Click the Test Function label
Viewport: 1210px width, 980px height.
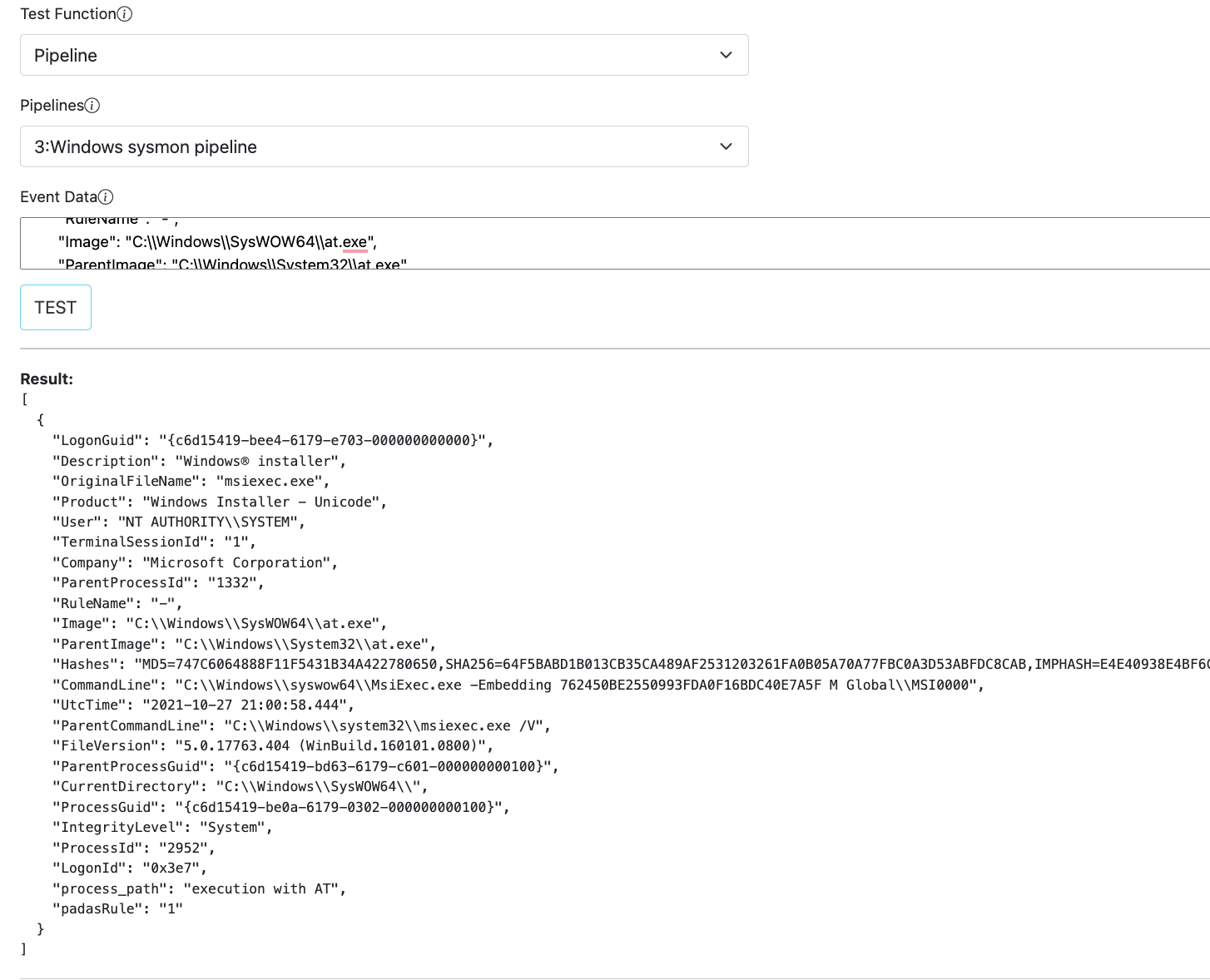pyautogui.click(x=68, y=14)
